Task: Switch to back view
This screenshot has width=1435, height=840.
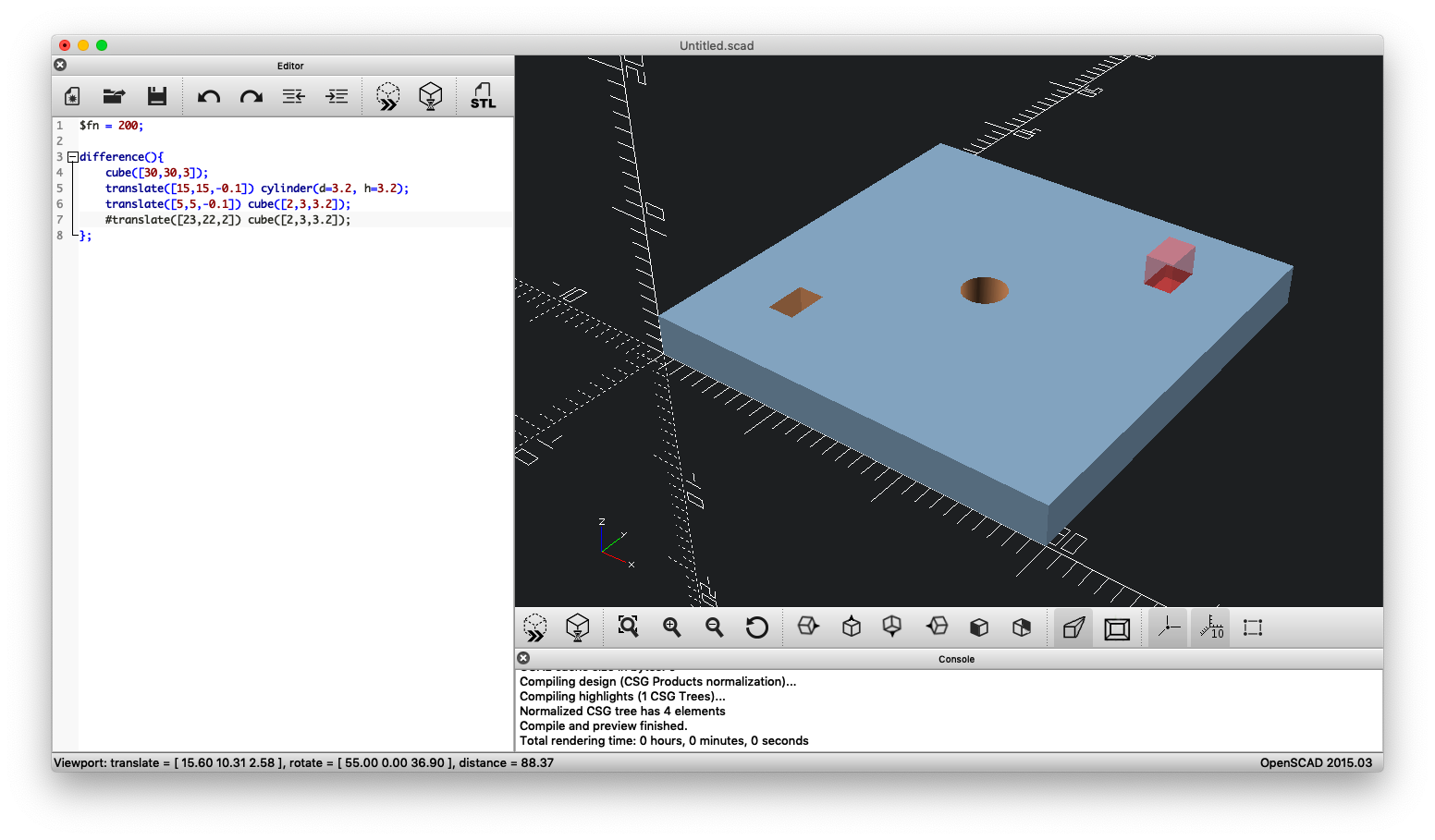Action: (1022, 627)
